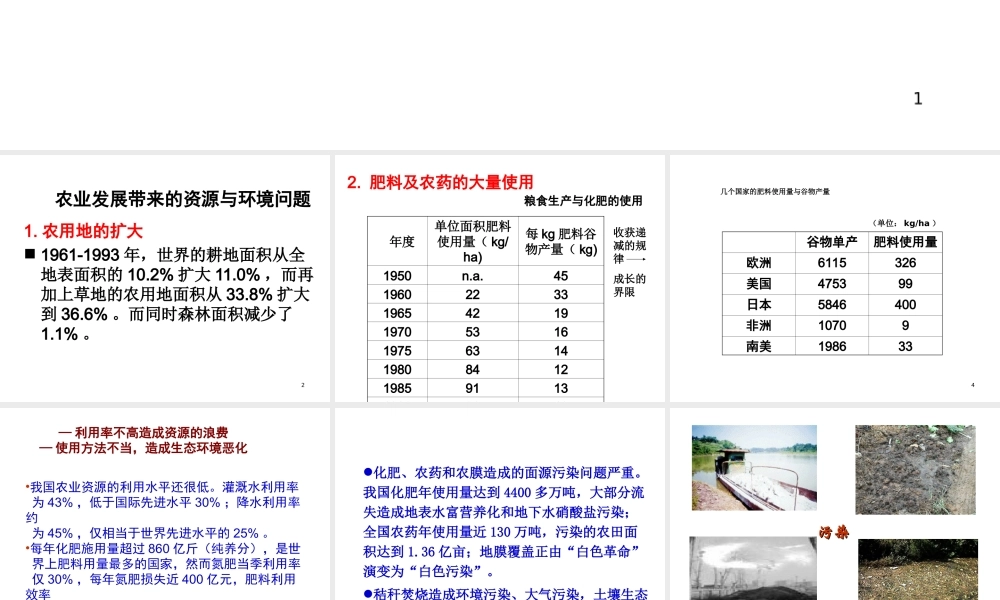This screenshot has height=600, width=1000.
Task: Click the value 1986 for 南美
Action: 832,346
